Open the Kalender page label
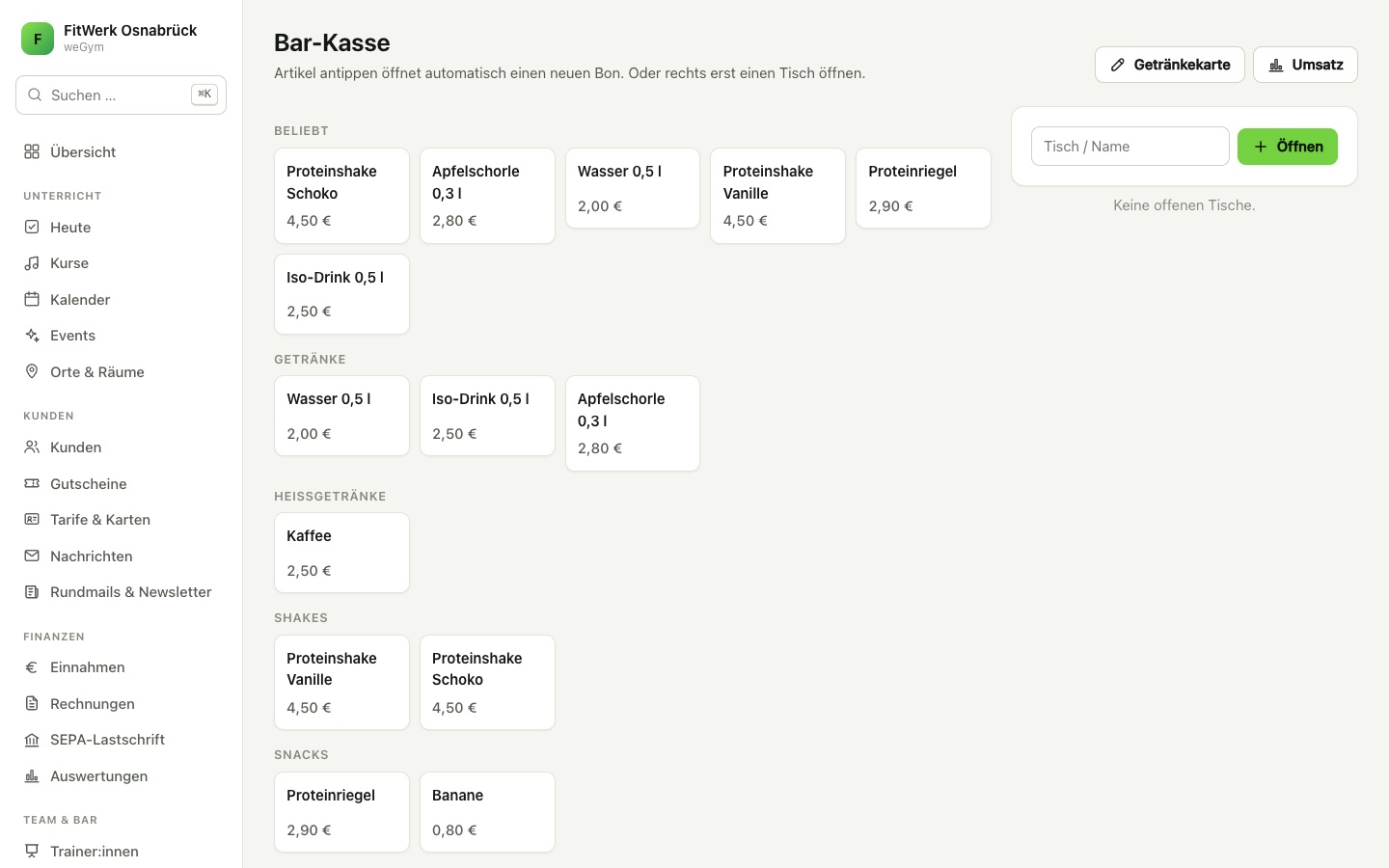This screenshot has height=868, width=1389. click(80, 299)
